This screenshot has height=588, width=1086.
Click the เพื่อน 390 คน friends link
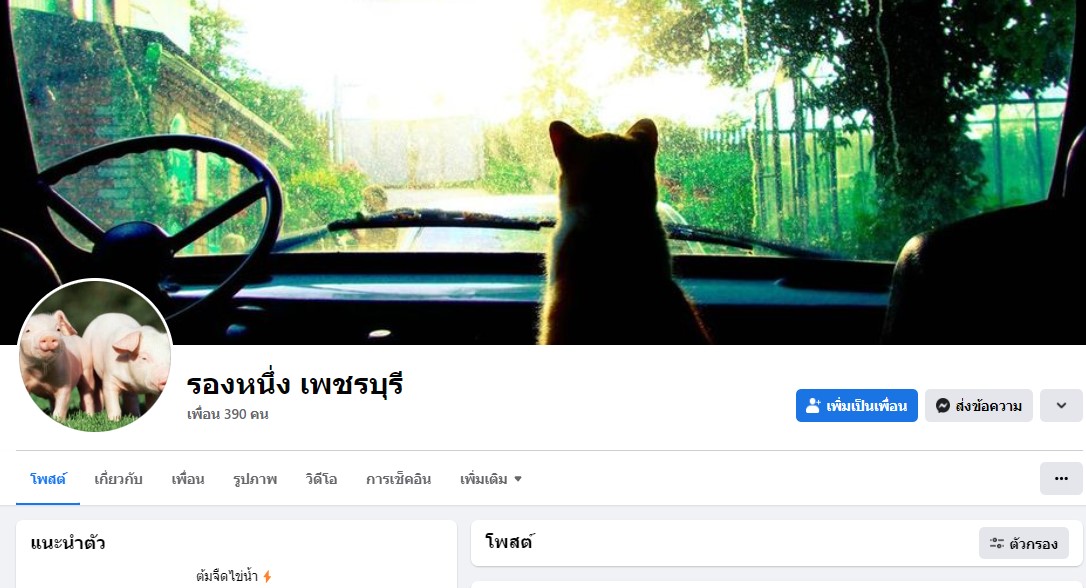click(228, 414)
